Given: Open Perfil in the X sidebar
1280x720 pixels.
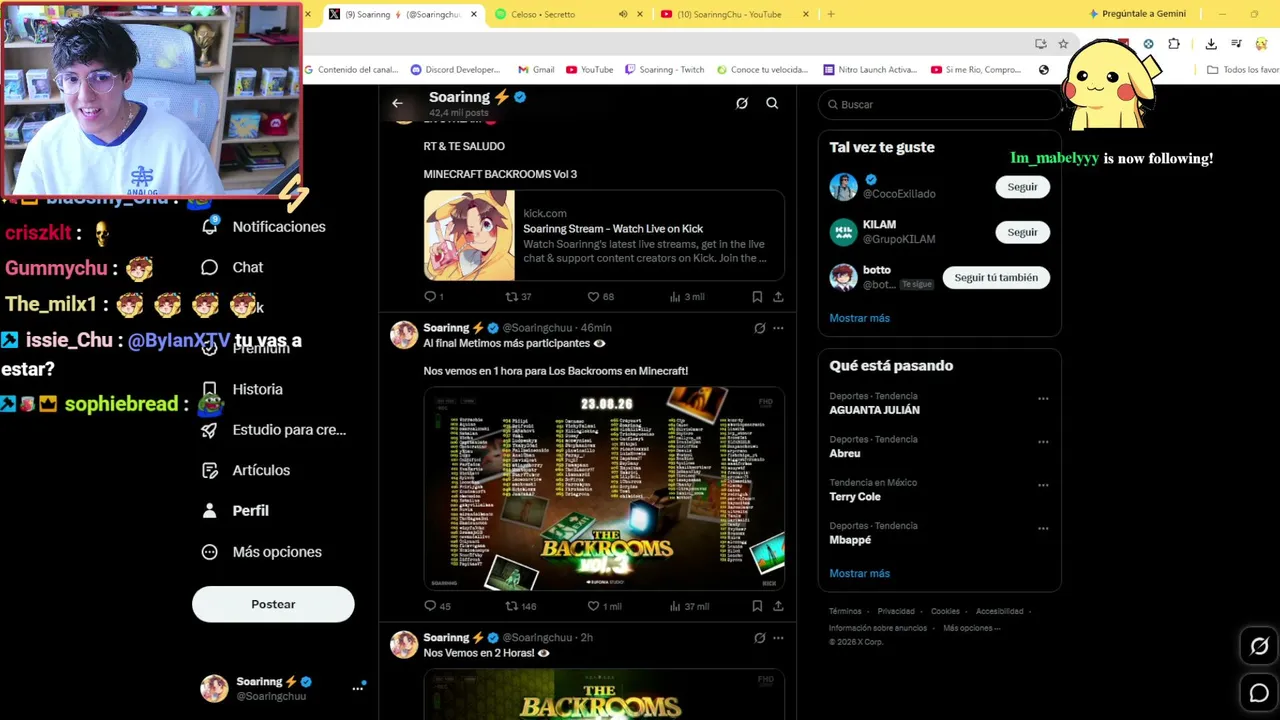Looking at the screenshot, I should point(235,511).
